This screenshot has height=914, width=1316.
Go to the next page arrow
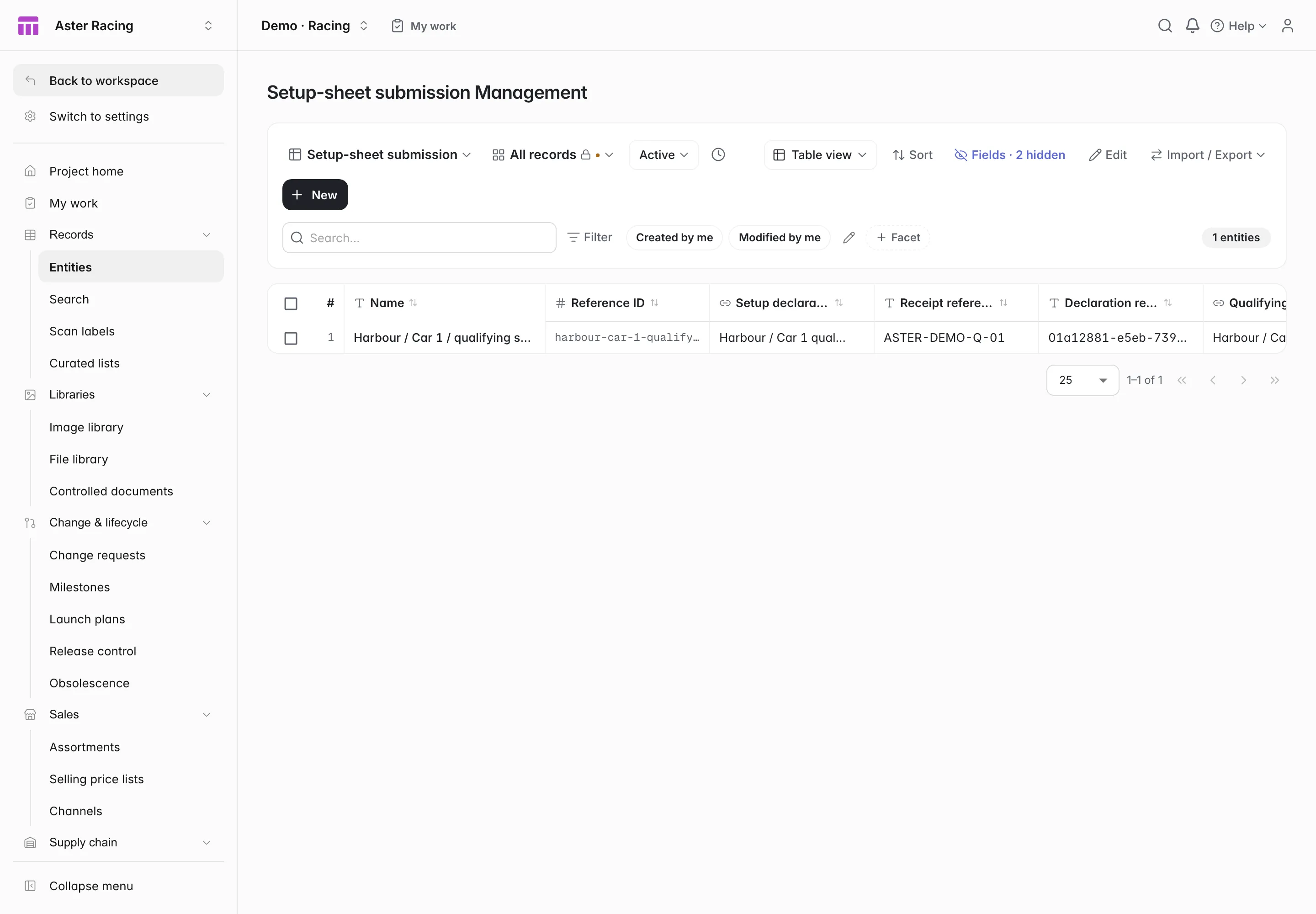pos(1243,380)
